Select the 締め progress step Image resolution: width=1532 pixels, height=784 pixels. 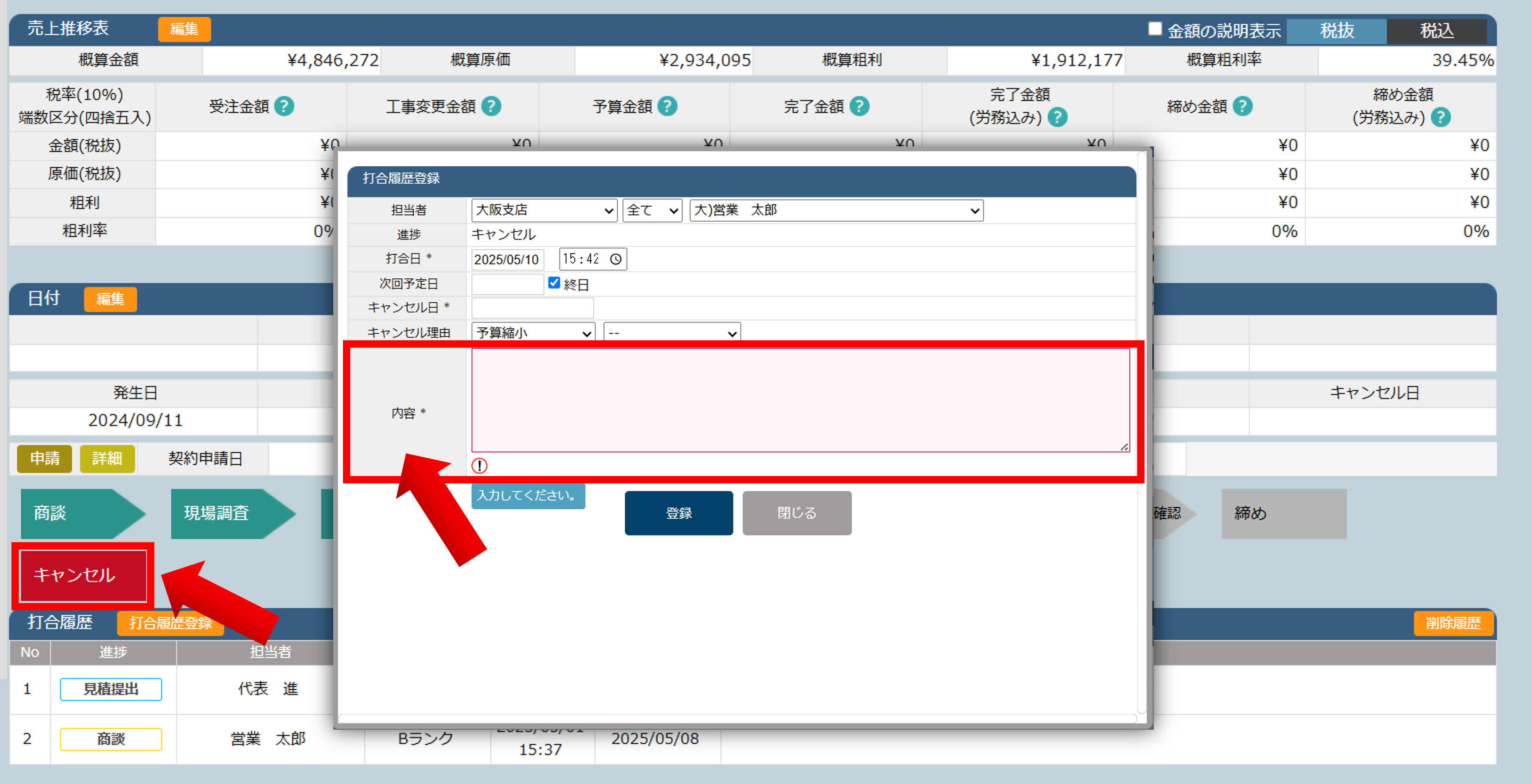click(1284, 514)
